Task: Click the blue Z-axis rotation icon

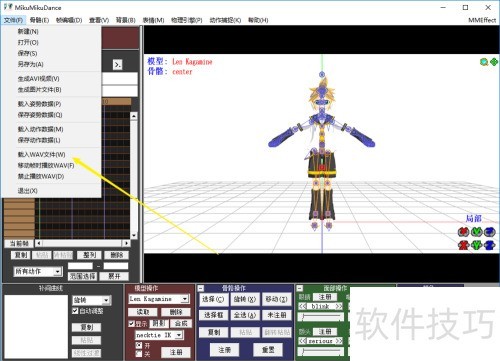Action: [x=490, y=231]
